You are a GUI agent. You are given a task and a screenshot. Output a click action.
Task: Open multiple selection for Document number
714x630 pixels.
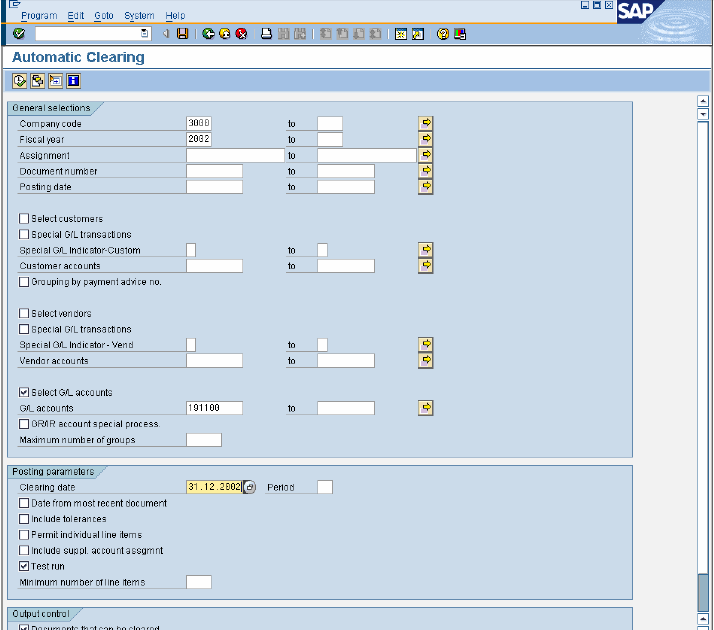(426, 171)
